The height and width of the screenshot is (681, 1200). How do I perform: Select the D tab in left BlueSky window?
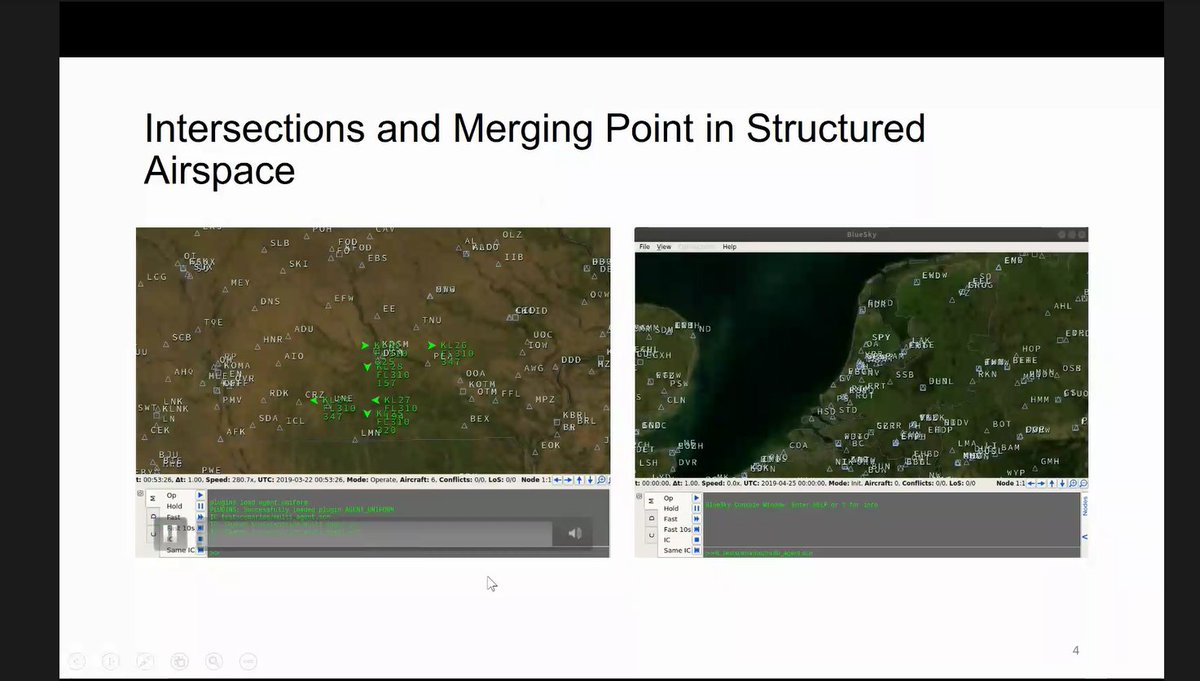click(x=152, y=517)
